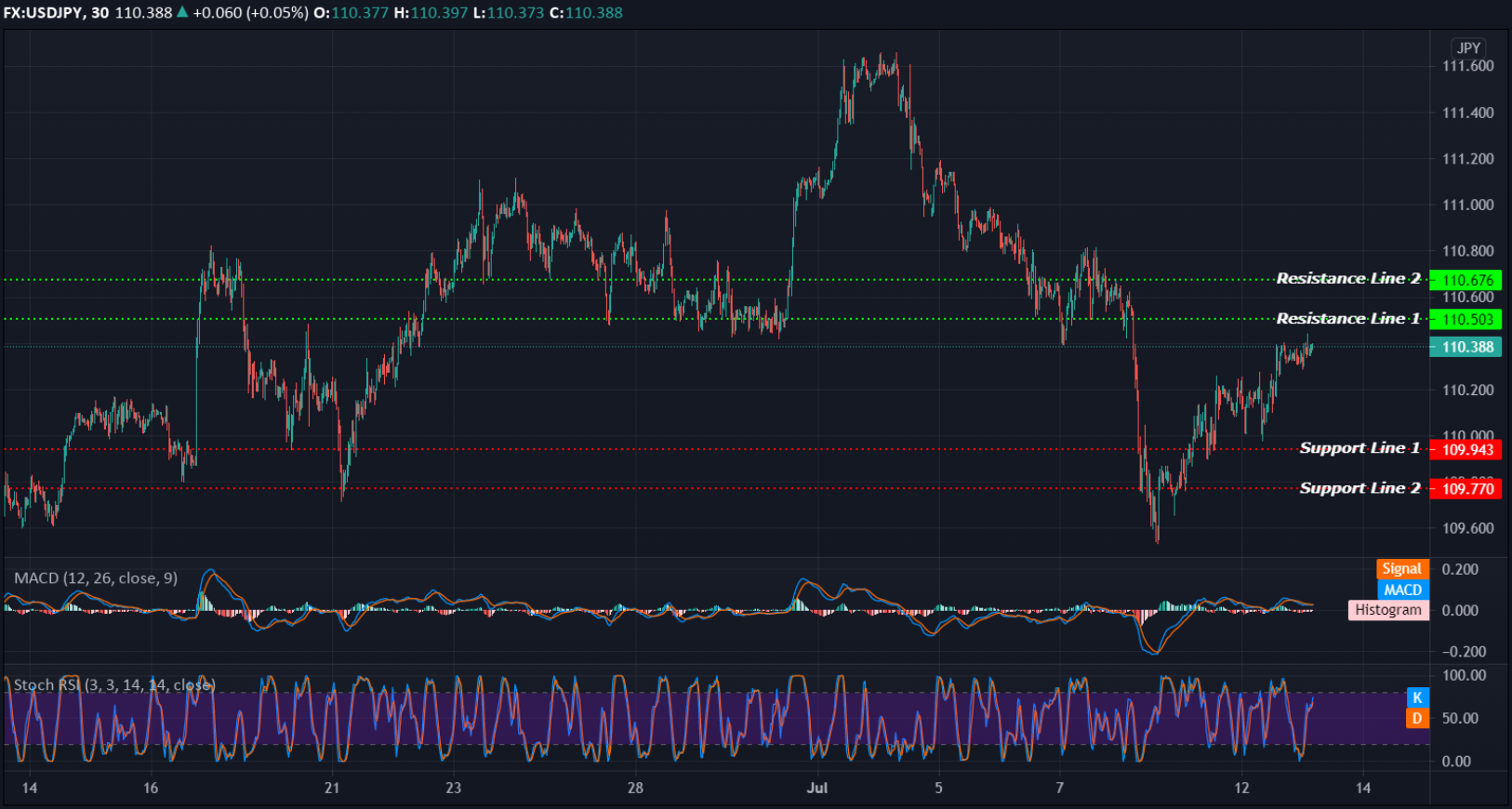Screen dimensions: 1512x809
Task: Click the 23 date label on time axis
Action: (x=453, y=788)
